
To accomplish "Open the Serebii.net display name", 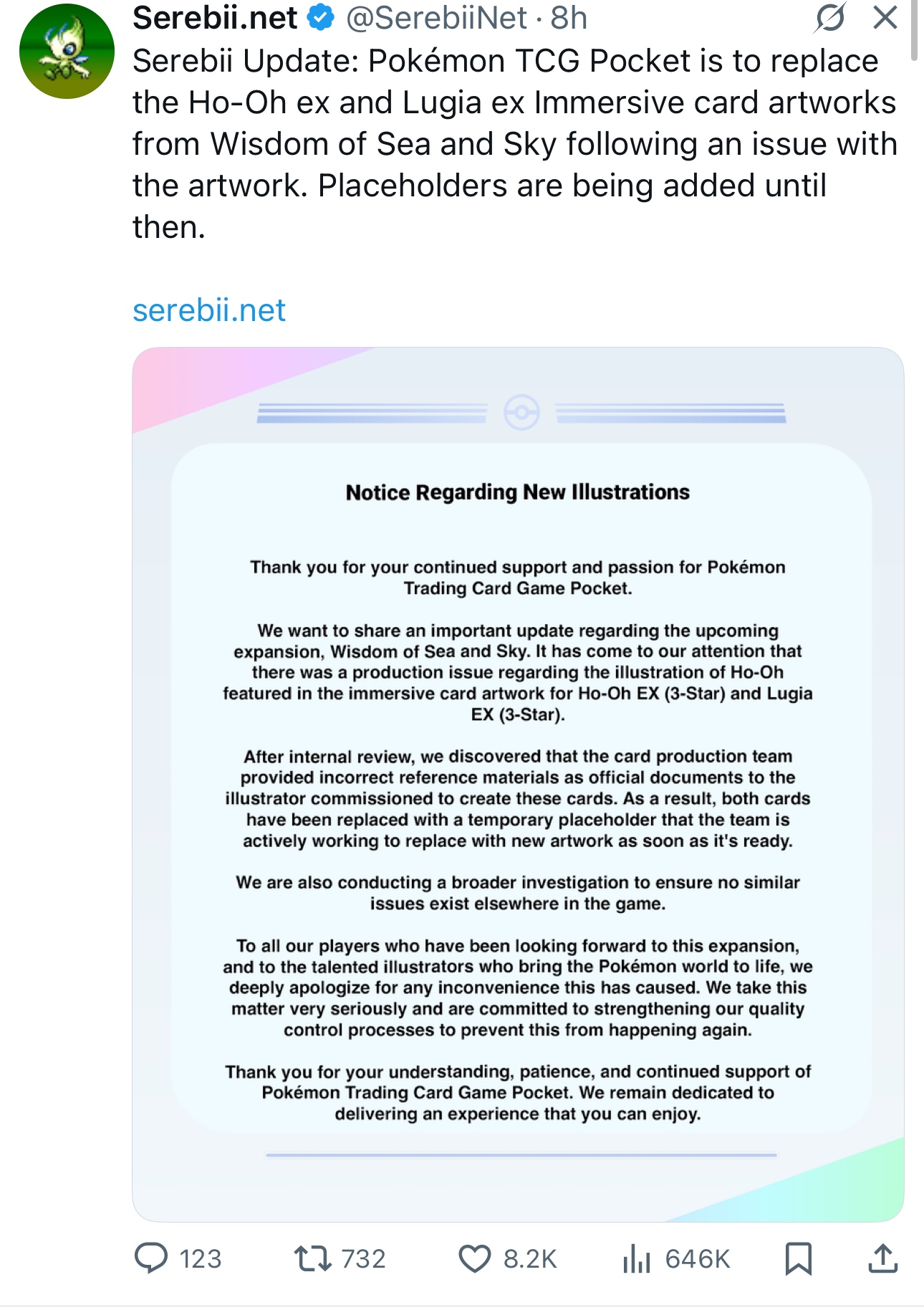I will [x=215, y=18].
